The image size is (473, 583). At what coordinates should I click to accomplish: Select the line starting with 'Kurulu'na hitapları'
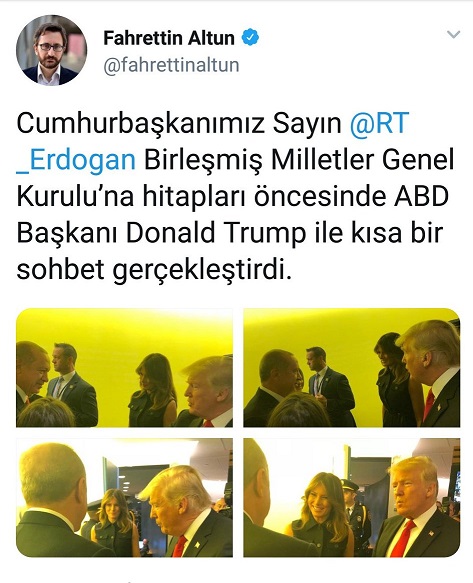[x=233, y=196]
